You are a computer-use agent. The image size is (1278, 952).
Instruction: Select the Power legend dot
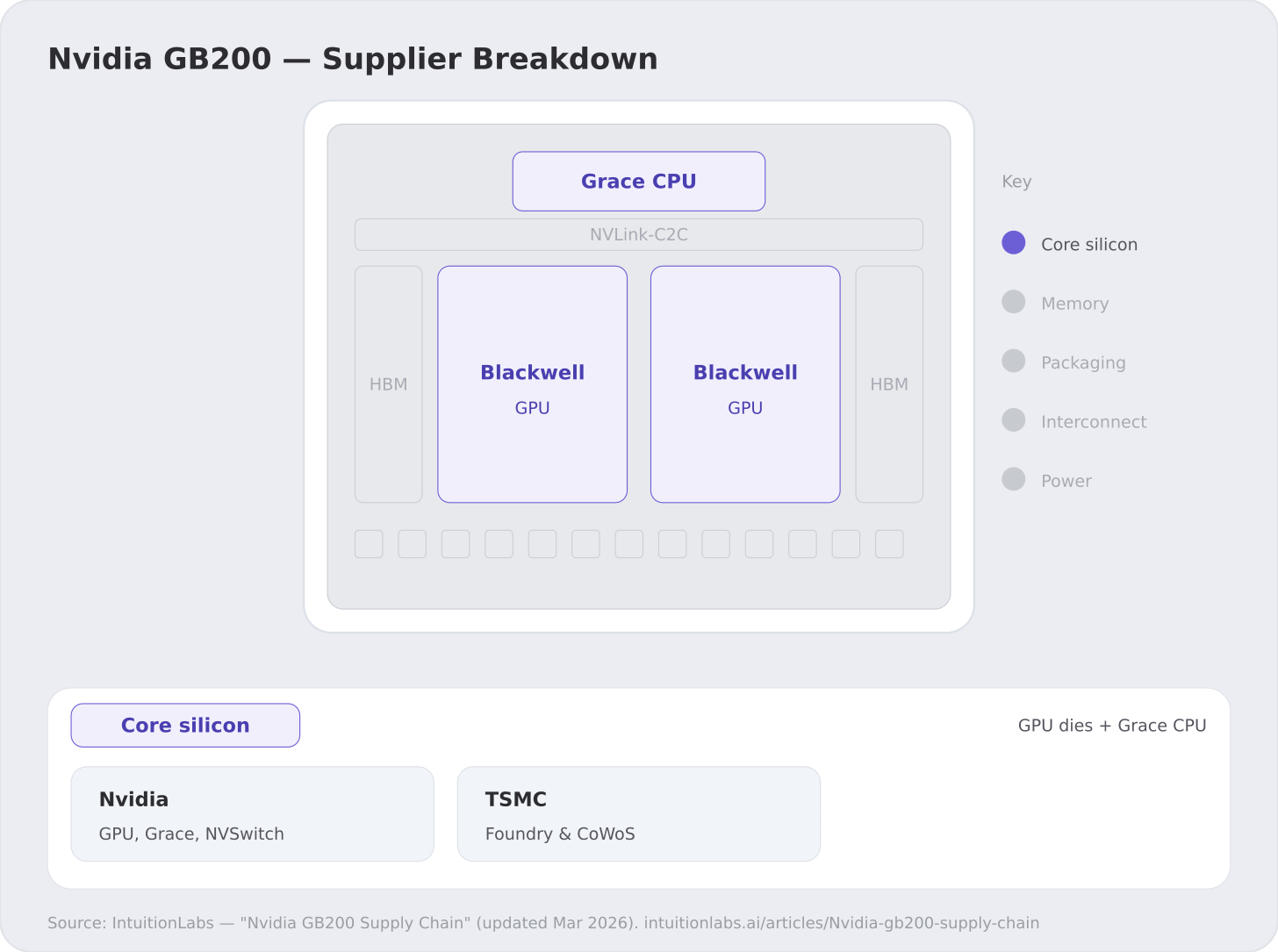point(1014,479)
